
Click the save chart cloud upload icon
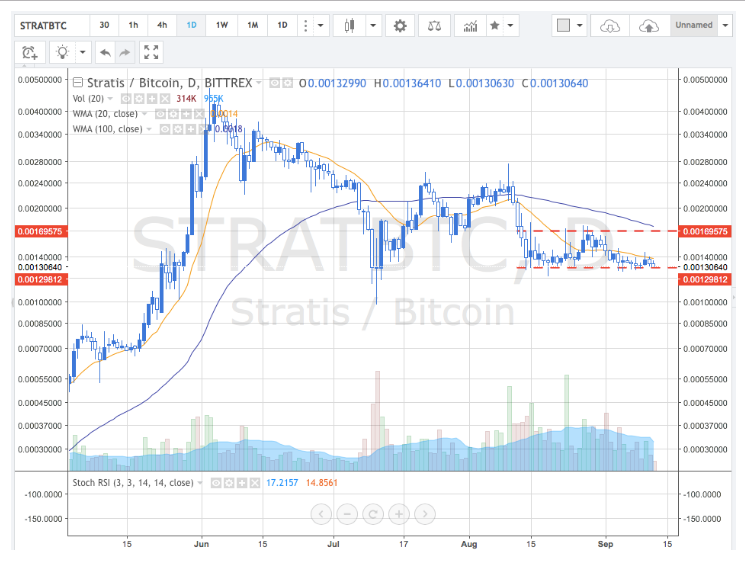point(649,26)
